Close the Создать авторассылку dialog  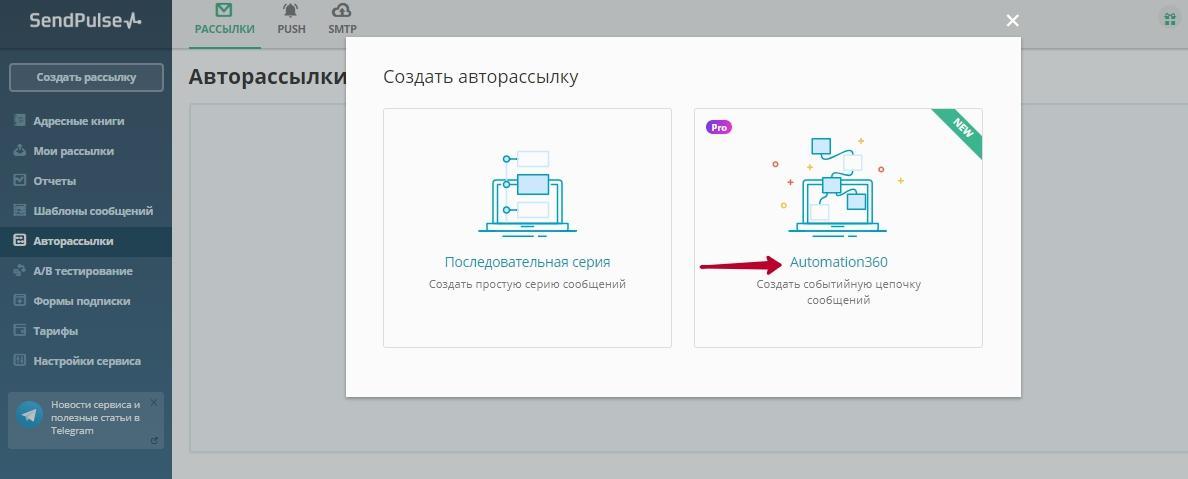(x=1012, y=20)
